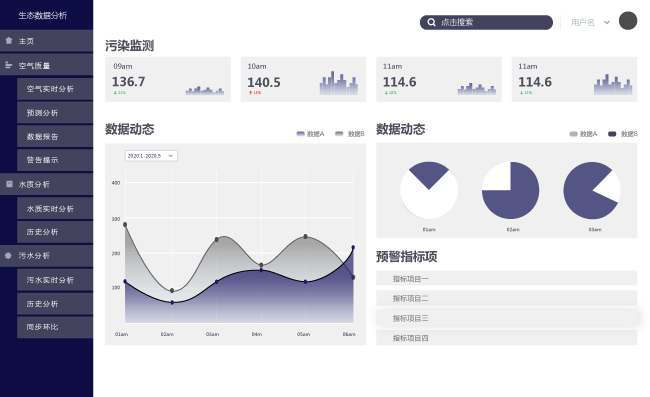The width and height of the screenshot is (650, 397).
Task: Open the 主页 menu item
Action: (46, 41)
